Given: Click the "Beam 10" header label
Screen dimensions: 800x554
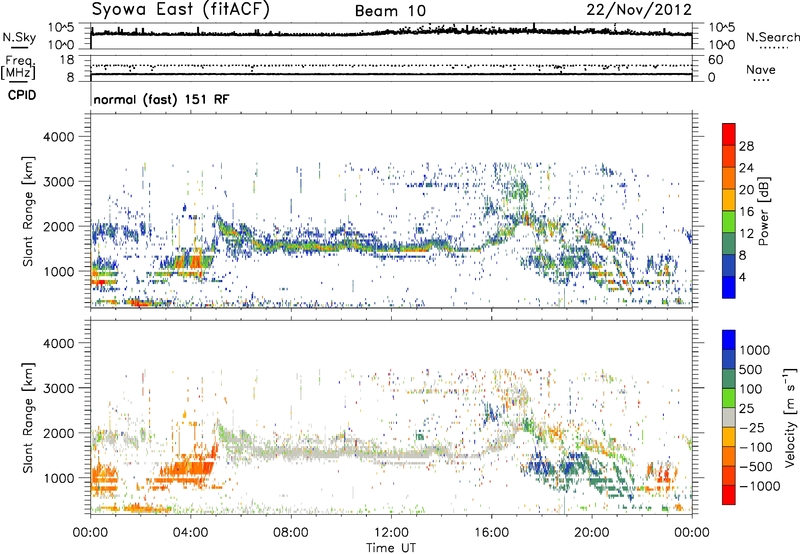Looking at the screenshot, I should [390, 11].
